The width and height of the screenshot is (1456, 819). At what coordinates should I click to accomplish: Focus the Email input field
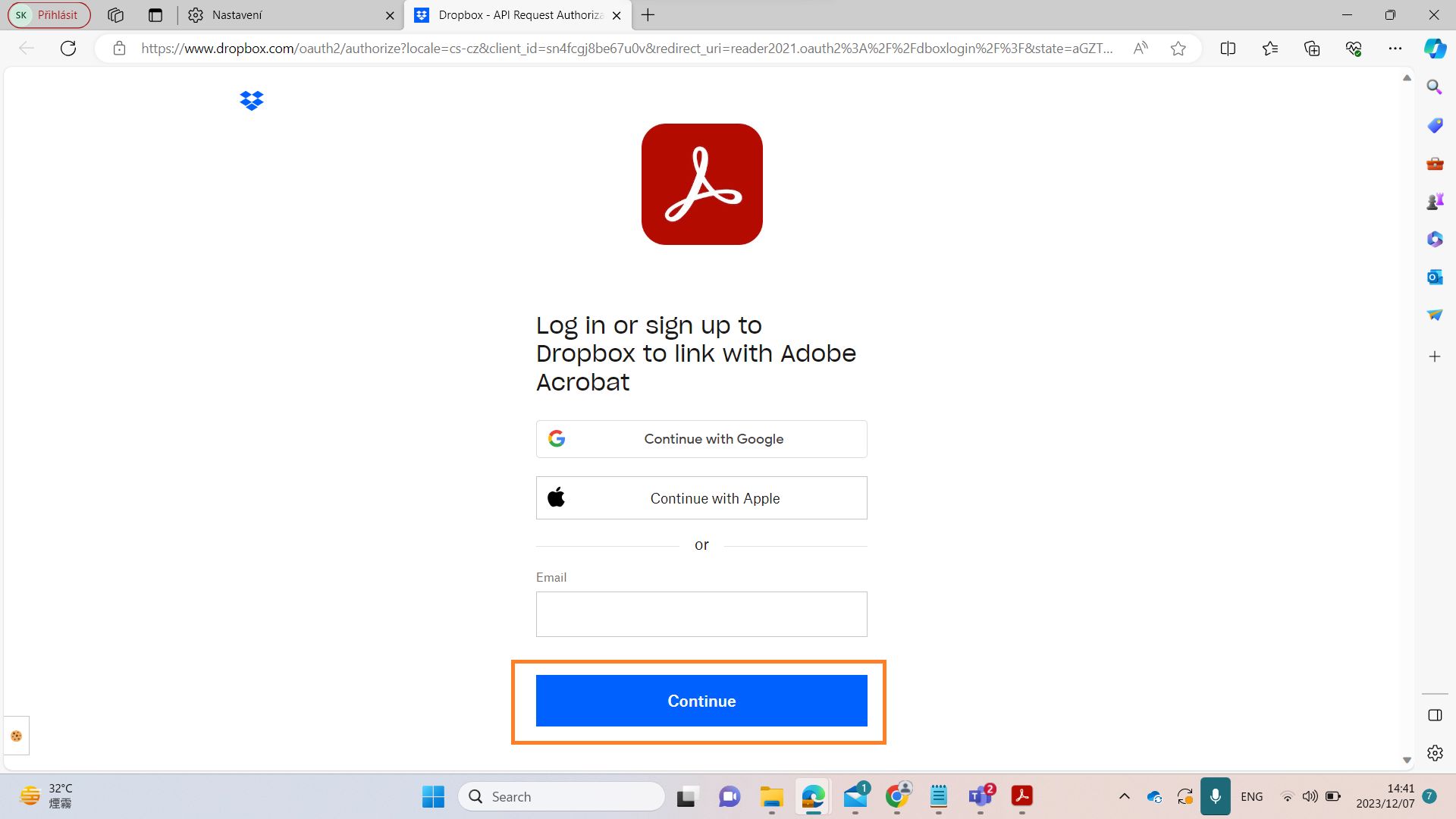(x=701, y=614)
